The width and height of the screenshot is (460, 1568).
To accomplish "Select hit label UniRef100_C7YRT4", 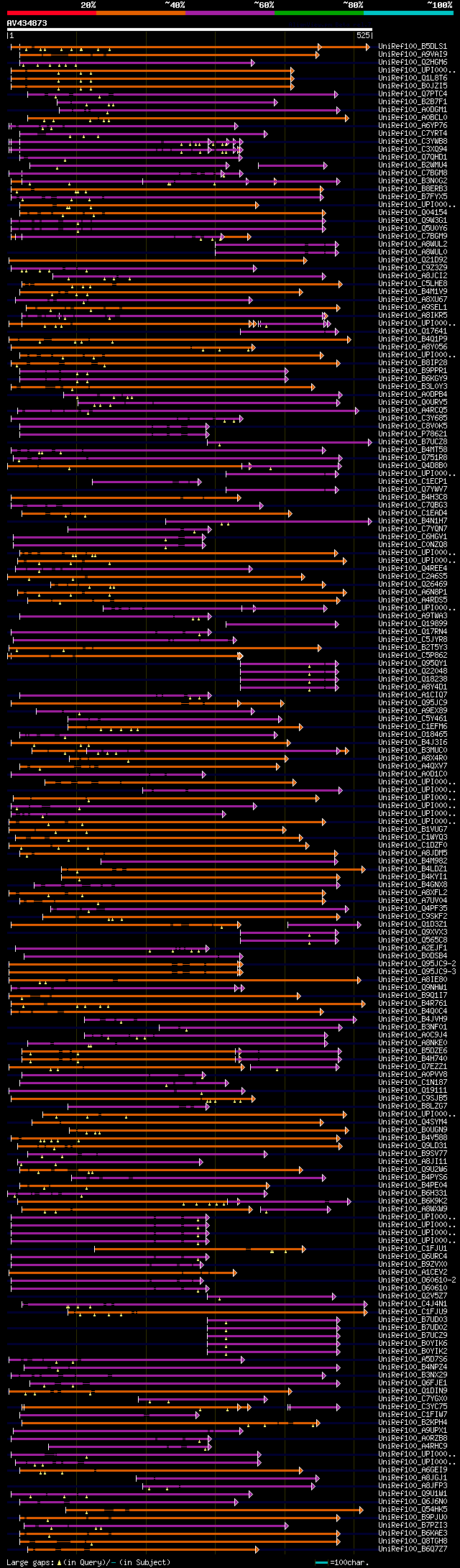I will click(413, 134).
